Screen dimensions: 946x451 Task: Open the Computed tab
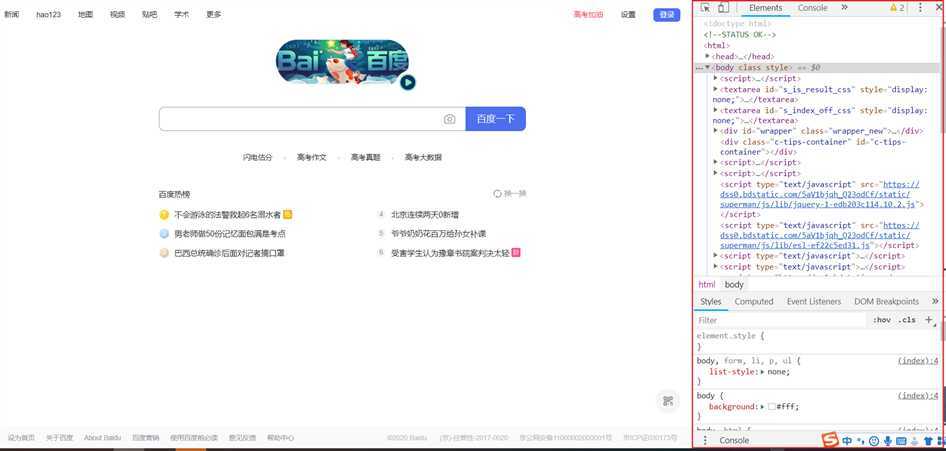pyautogui.click(x=754, y=301)
